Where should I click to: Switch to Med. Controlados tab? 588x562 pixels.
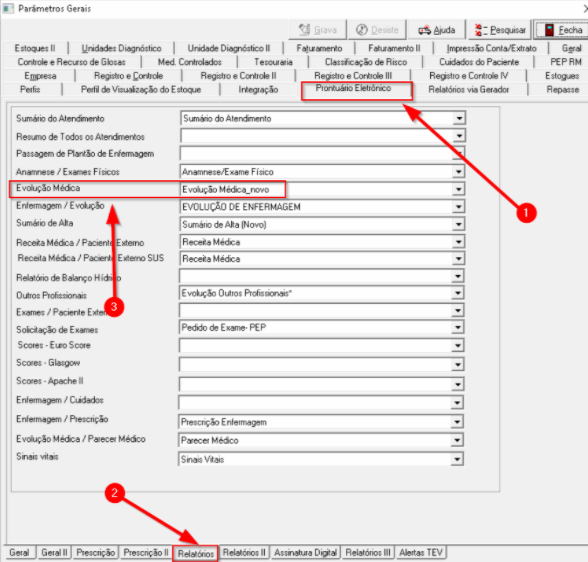[190, 62]
